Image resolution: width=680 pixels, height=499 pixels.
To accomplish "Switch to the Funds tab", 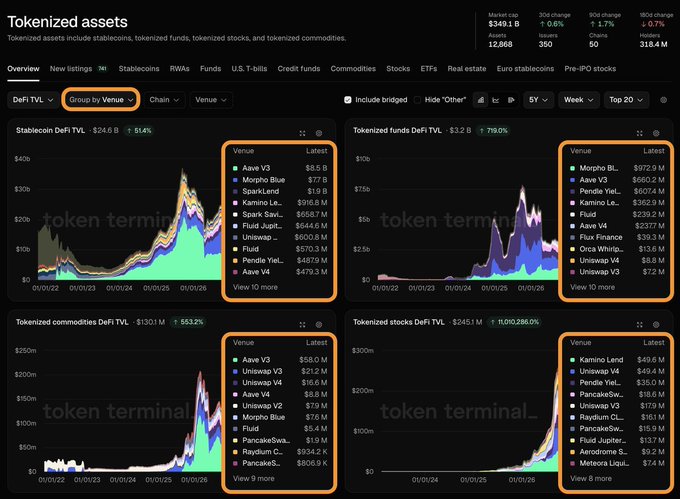I will pos(210,68).
